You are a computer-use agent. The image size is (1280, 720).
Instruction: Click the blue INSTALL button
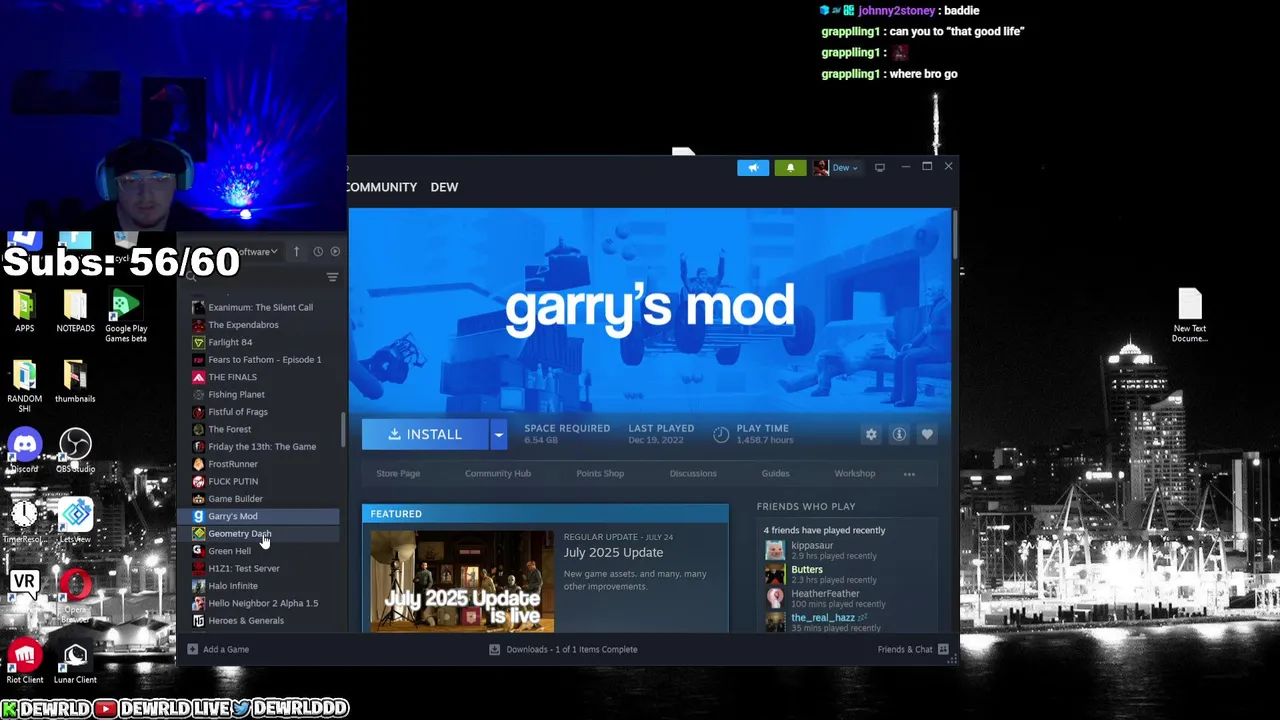(425, 434)
